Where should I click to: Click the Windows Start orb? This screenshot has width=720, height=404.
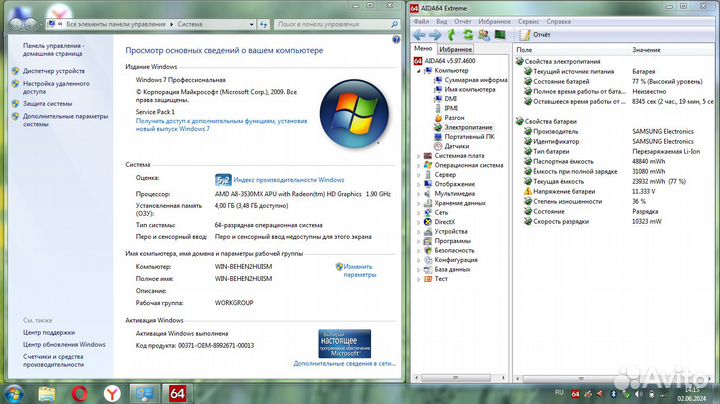coord(15,393)
